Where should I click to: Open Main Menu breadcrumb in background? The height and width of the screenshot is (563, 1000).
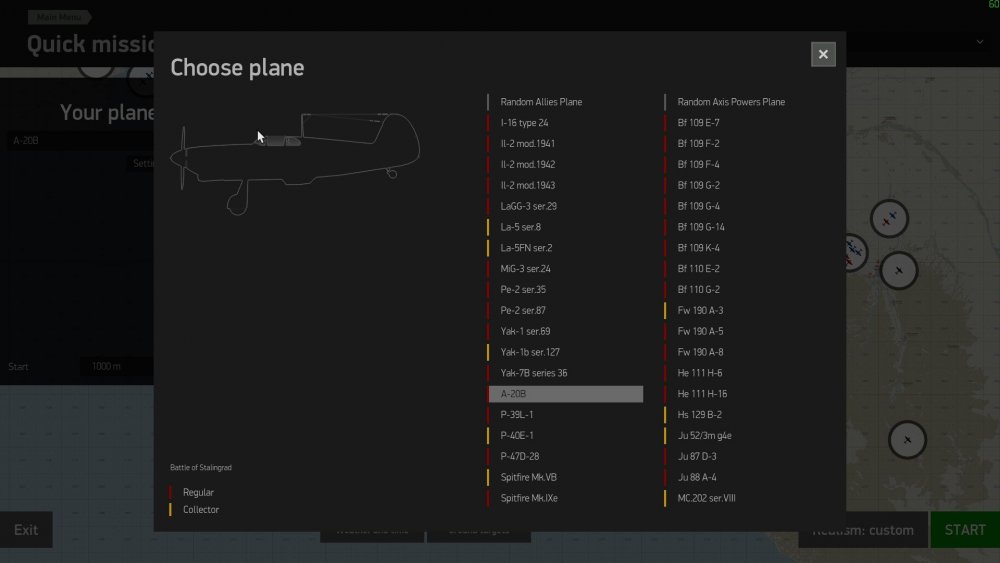[x=59, y=17]
